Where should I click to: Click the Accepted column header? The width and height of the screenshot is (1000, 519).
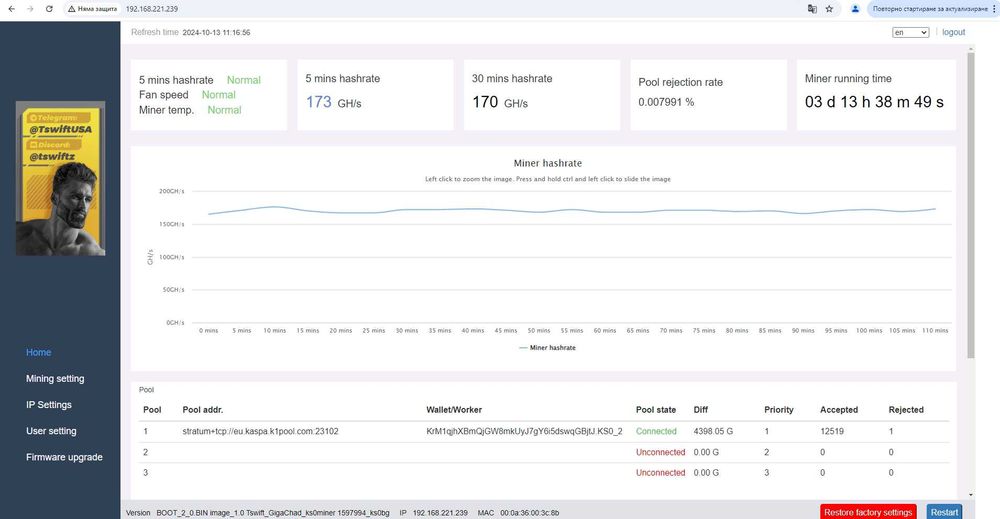coord(839,409)
